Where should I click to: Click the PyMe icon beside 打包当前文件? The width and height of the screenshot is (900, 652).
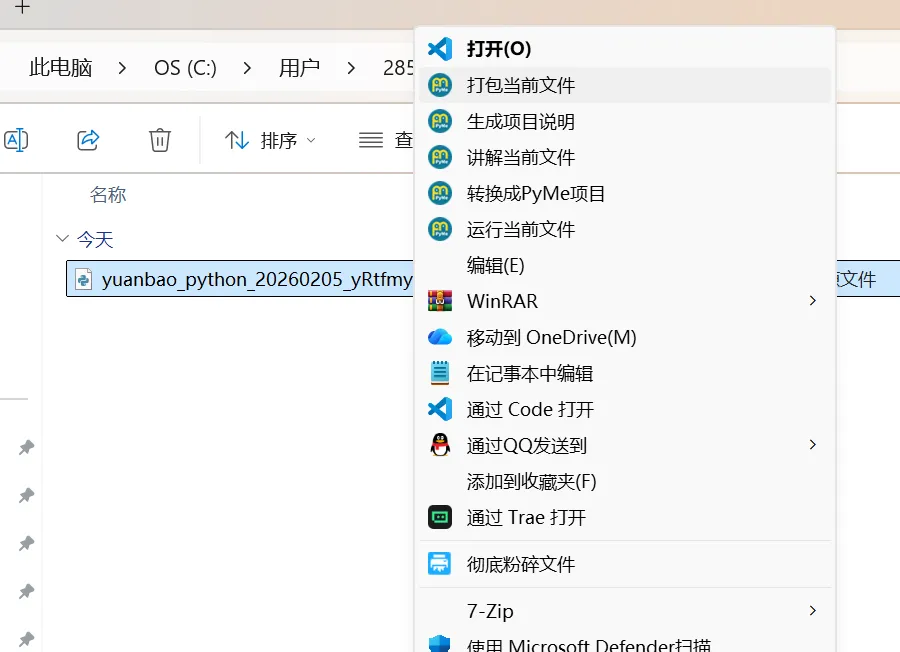(440, 85)
